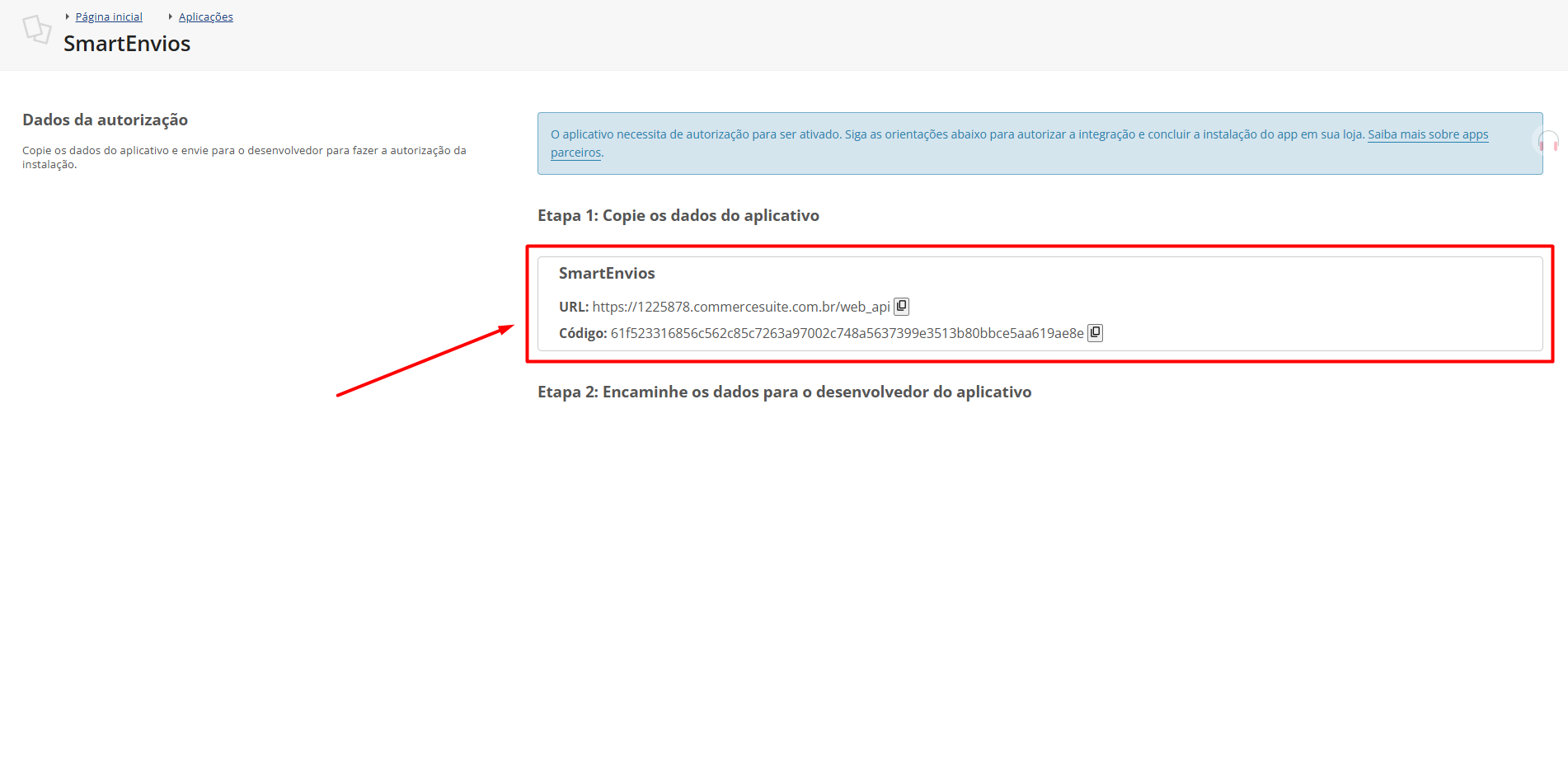The image size is (1568, 775).
Task: Copy the URL using its copy icon
Action: [901, 307]
